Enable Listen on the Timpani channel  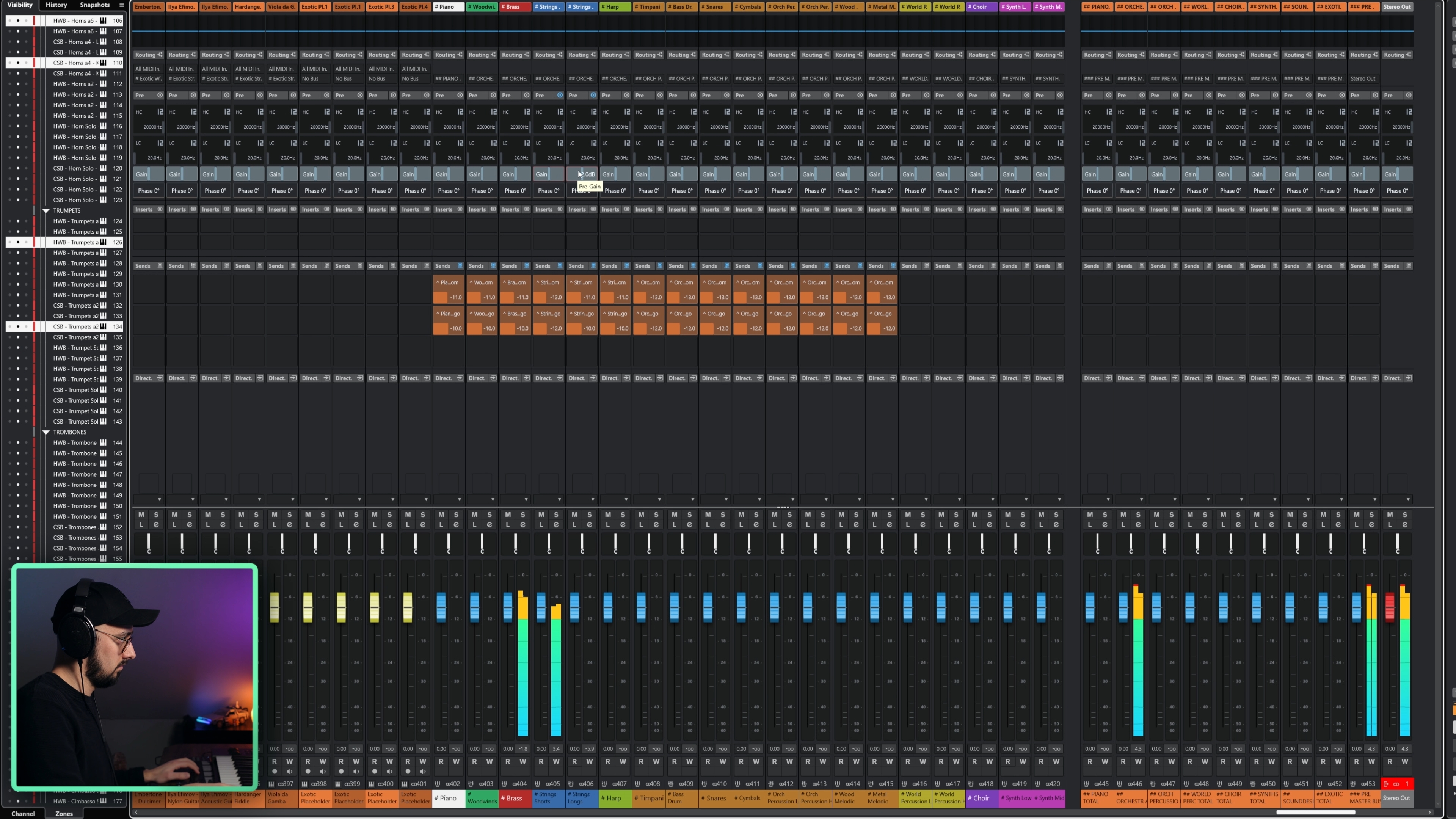point(641,524)
